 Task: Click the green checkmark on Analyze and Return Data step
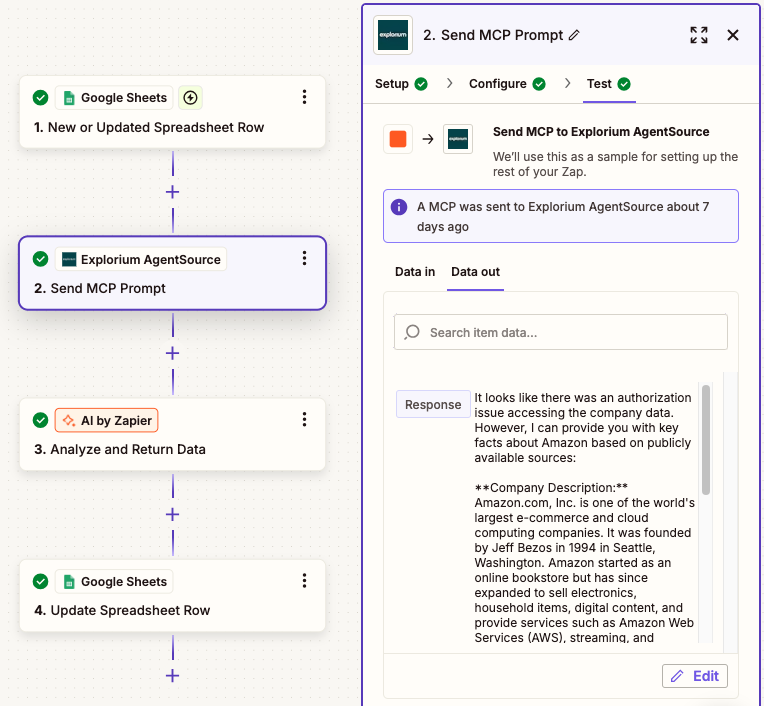40,420
